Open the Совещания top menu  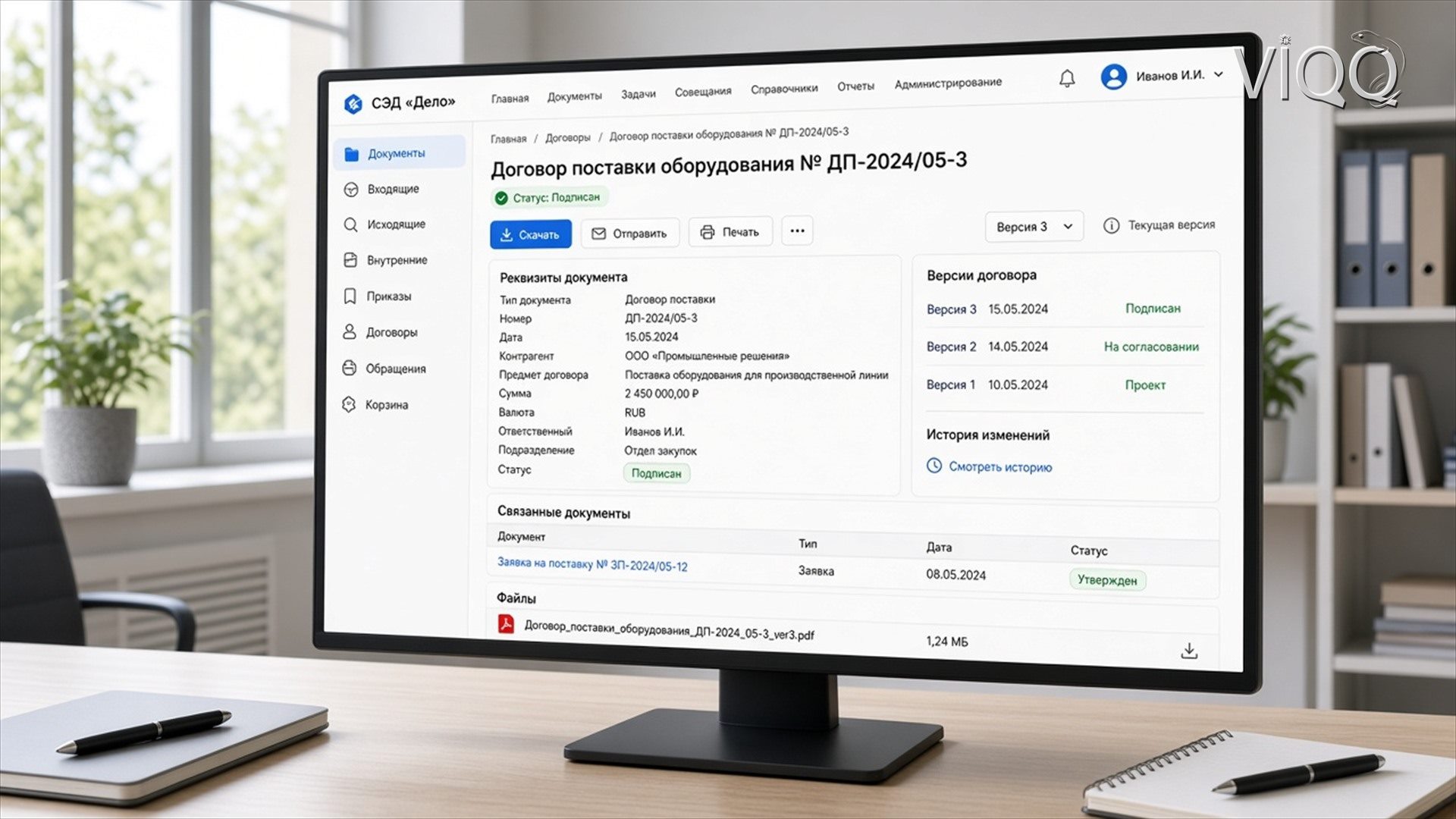click(703, 92)
